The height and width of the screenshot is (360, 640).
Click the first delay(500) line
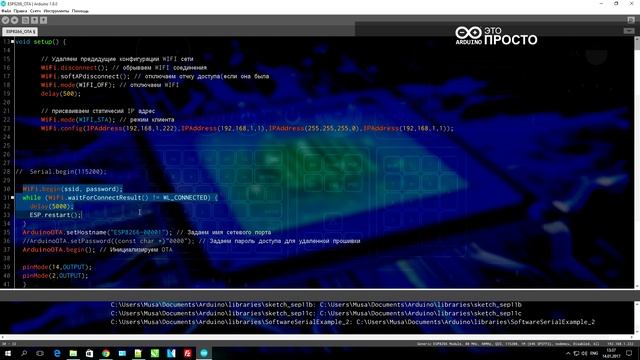61,93
